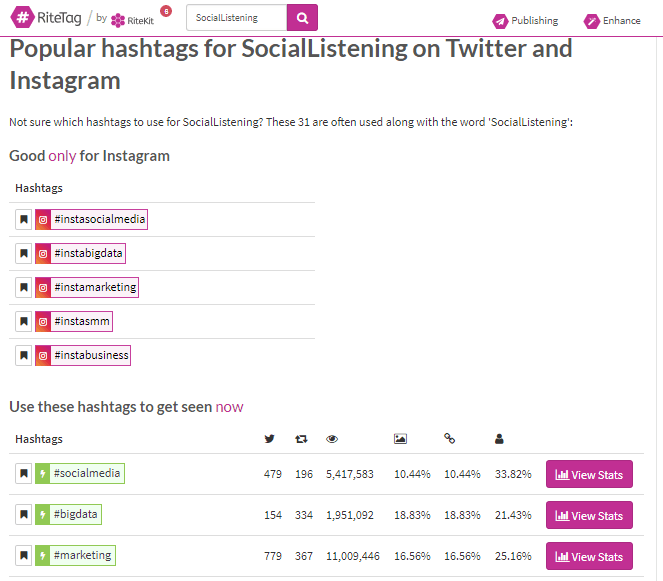Toggle bookmark for #socialmedia

click(24, 474)
